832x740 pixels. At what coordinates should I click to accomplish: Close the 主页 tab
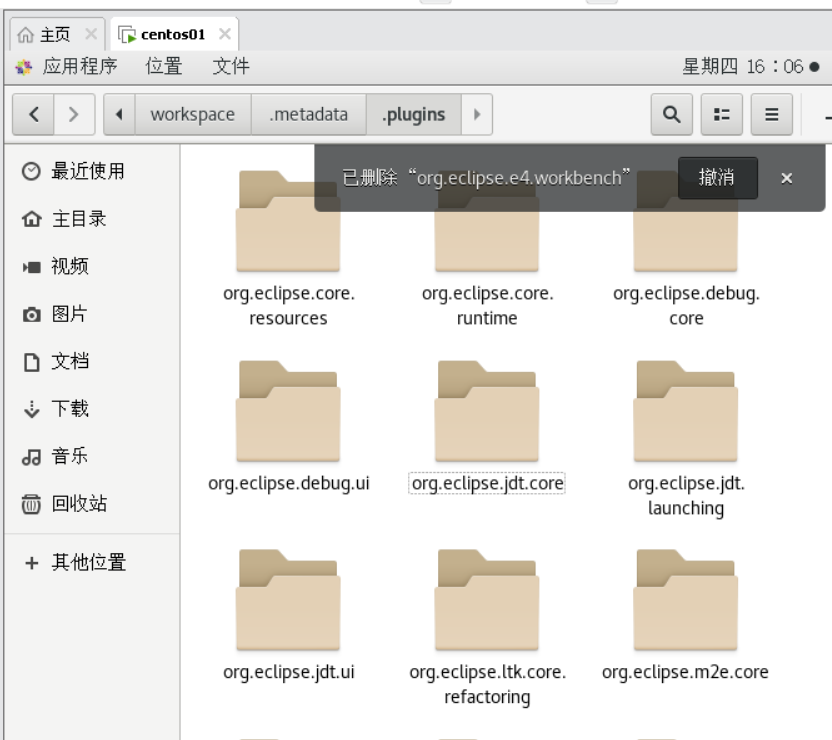click(x=91, y=34)
